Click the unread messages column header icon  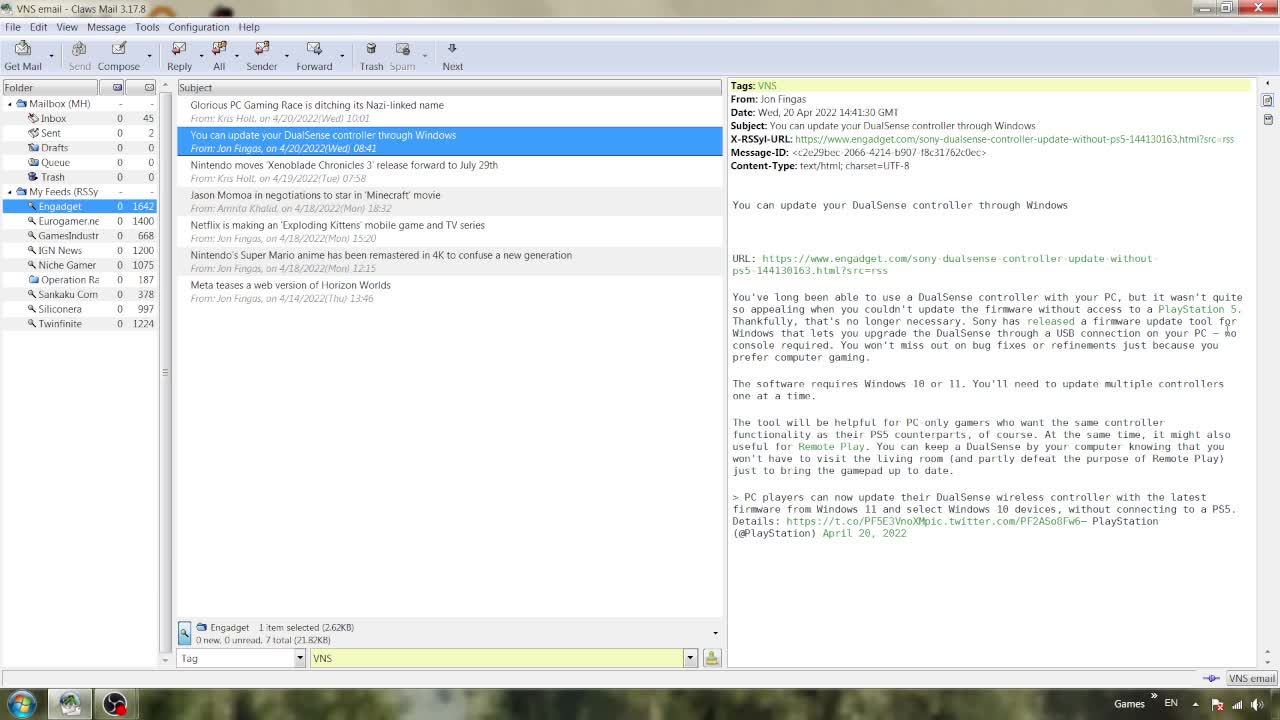click(x=149, y=88)
